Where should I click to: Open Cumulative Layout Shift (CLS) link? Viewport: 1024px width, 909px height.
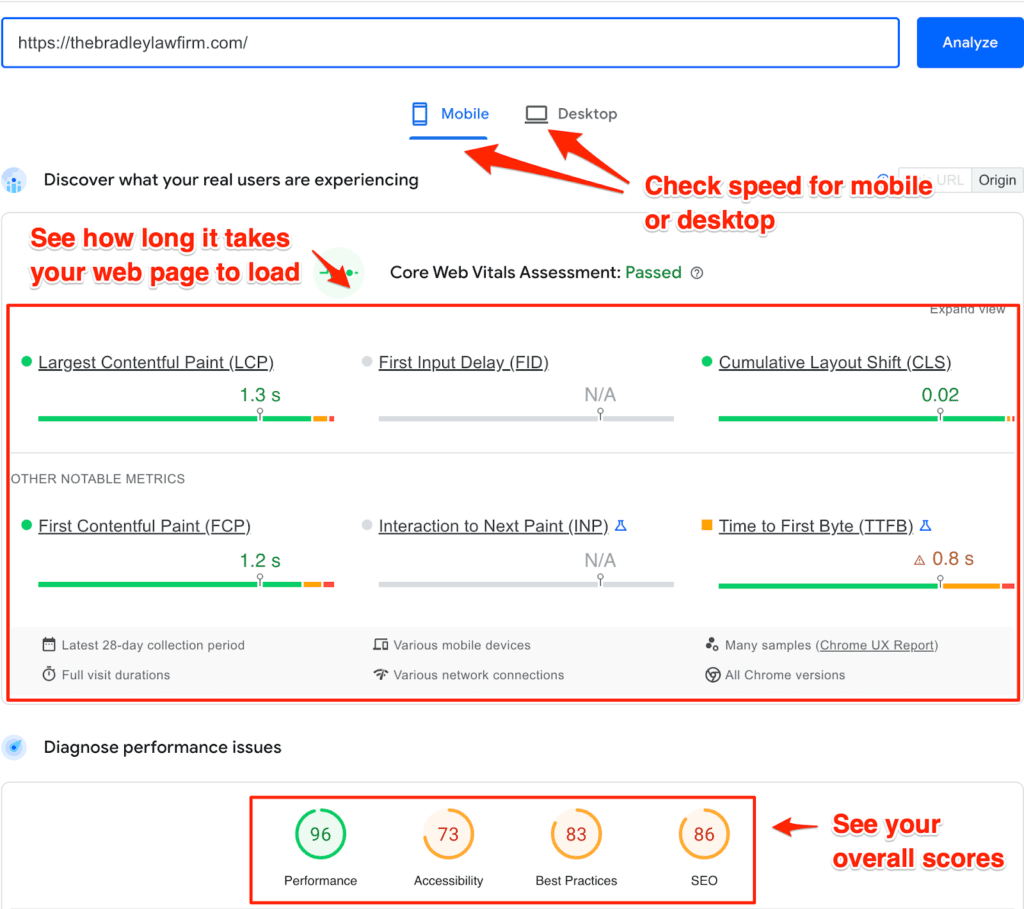pyautogui.click(x=834, y=362)
